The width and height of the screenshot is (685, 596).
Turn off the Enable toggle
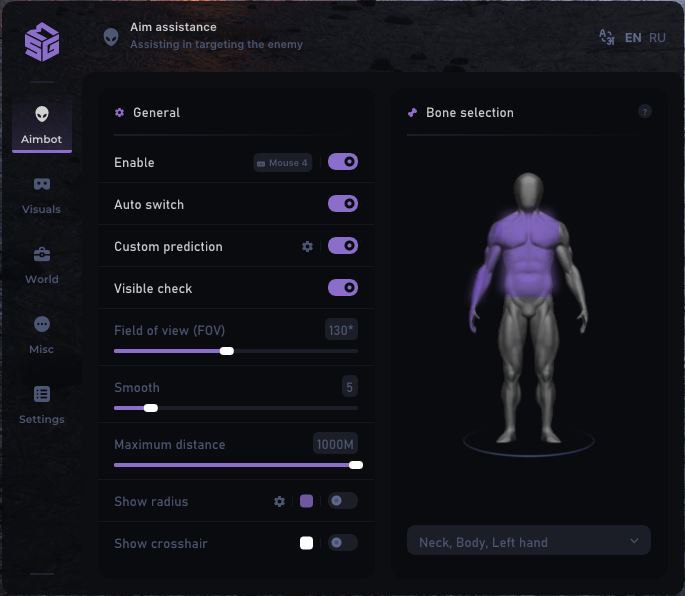(343, 162)
